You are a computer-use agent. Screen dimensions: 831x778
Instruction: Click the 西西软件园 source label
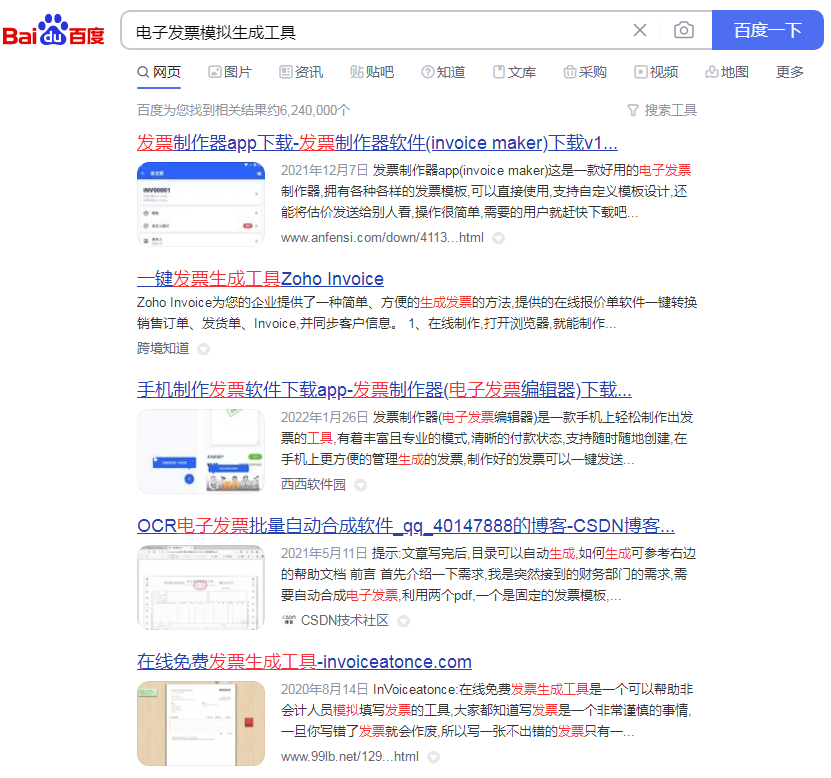coord(313,484)
